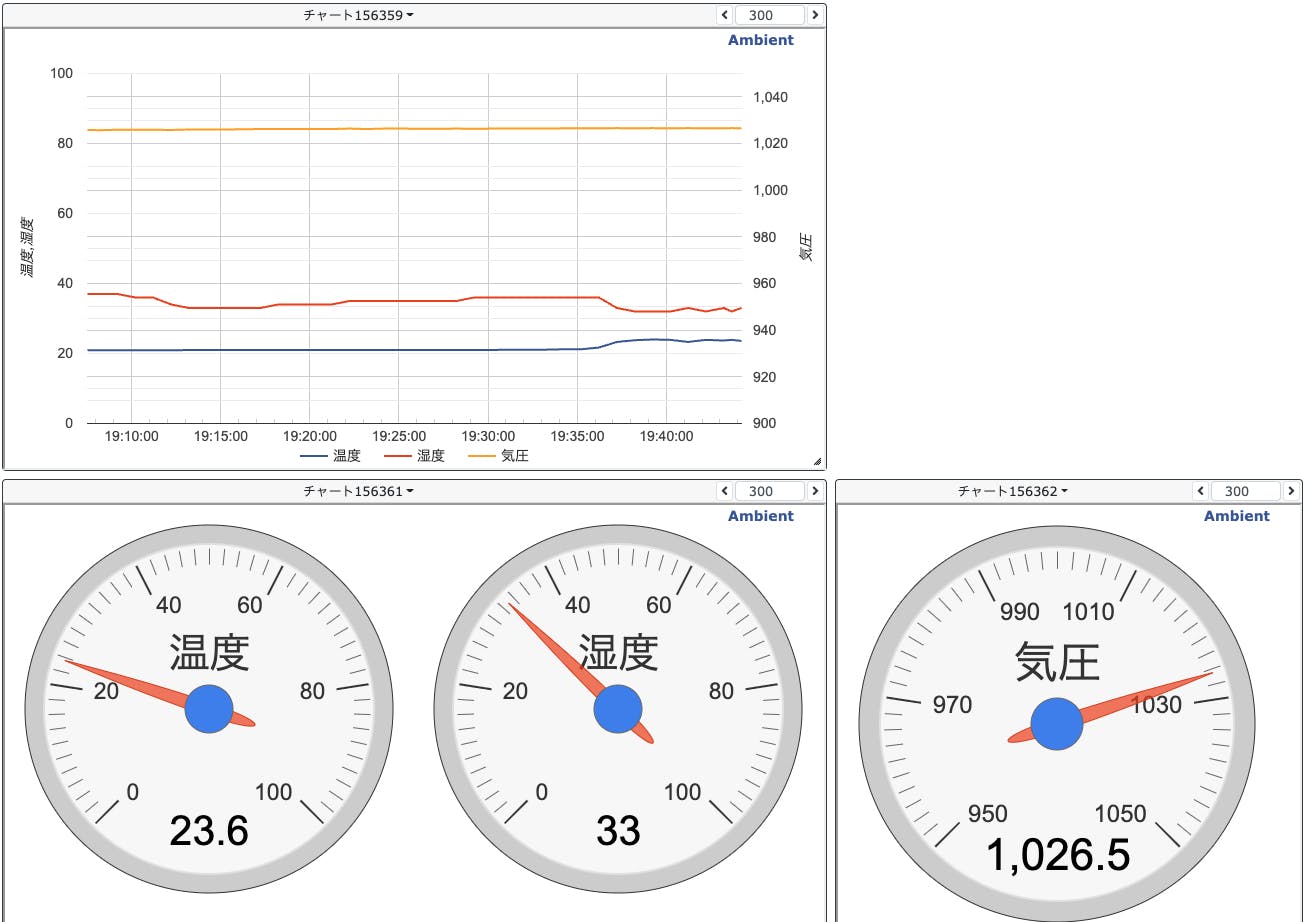This screenshot has height=922, width=1308.
Task: Click previous arrow on chart 156359 panel
Action: (x=725, y=15)
